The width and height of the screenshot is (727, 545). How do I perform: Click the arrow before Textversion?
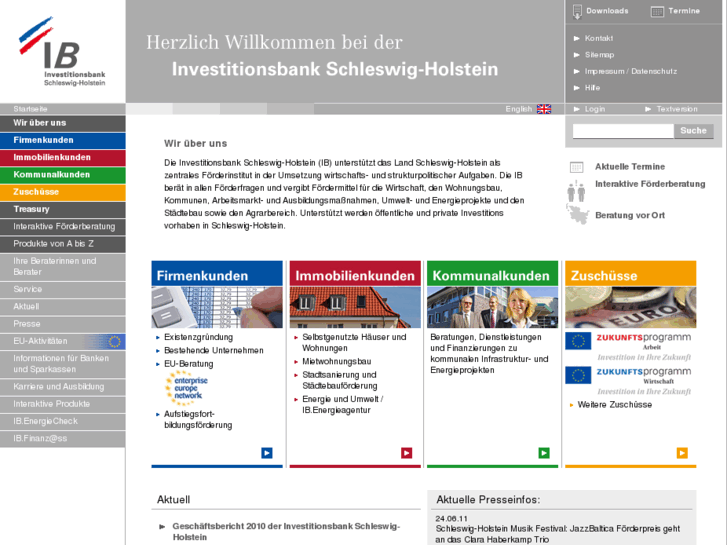click(648, 109)
